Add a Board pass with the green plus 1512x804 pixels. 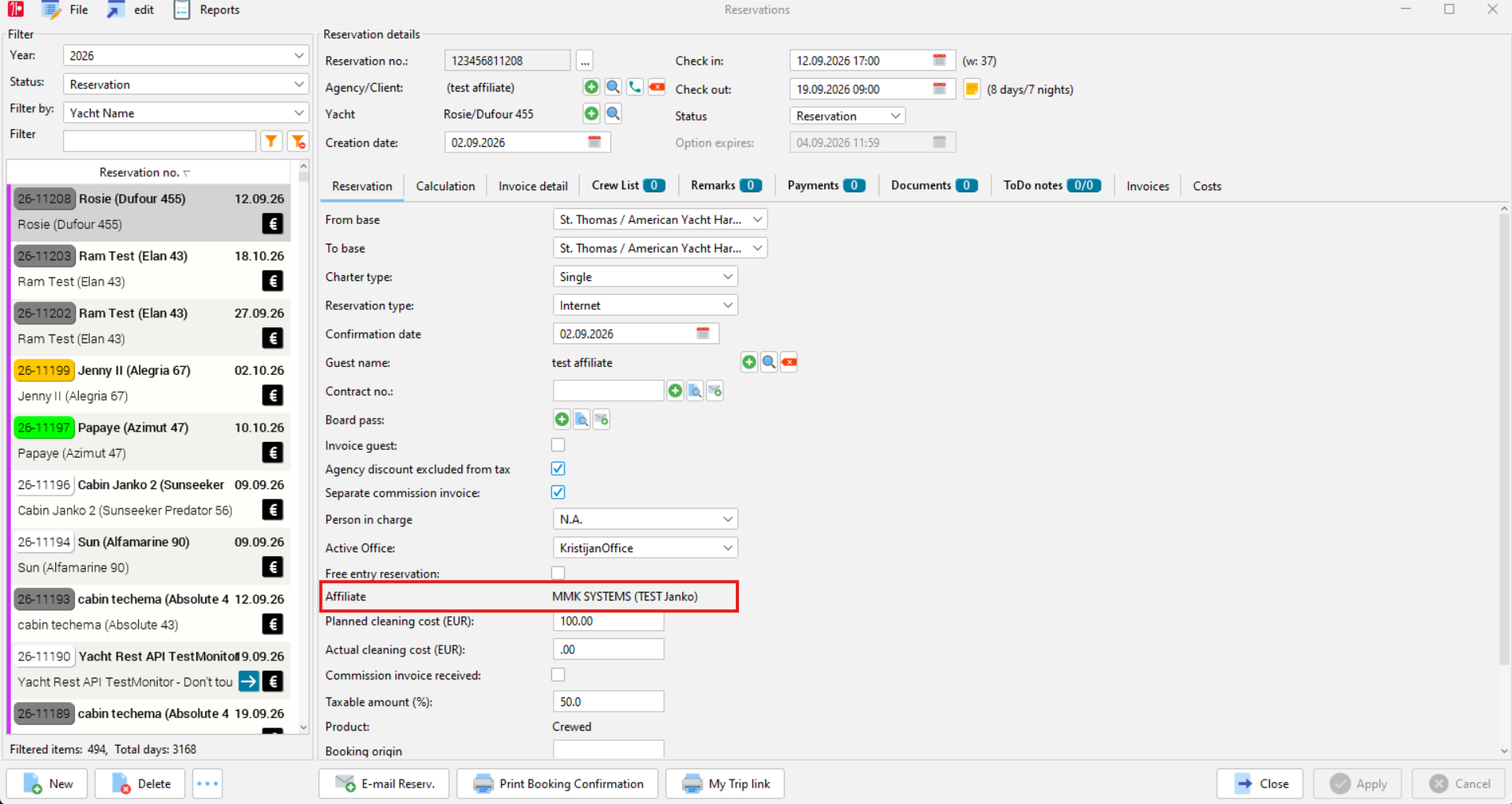pos(562,420)
